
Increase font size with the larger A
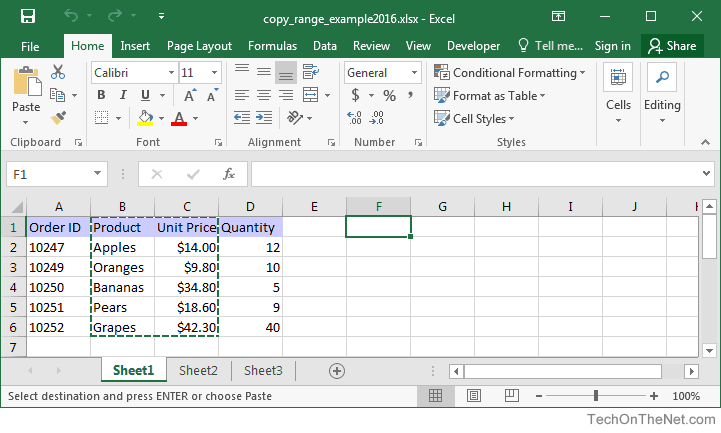(x=189, y=95)
